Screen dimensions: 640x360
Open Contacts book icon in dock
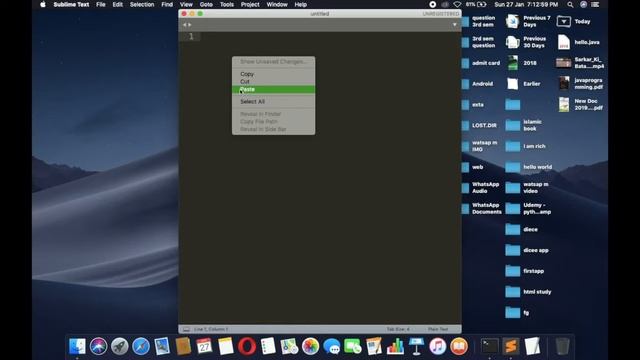[183, 347]
